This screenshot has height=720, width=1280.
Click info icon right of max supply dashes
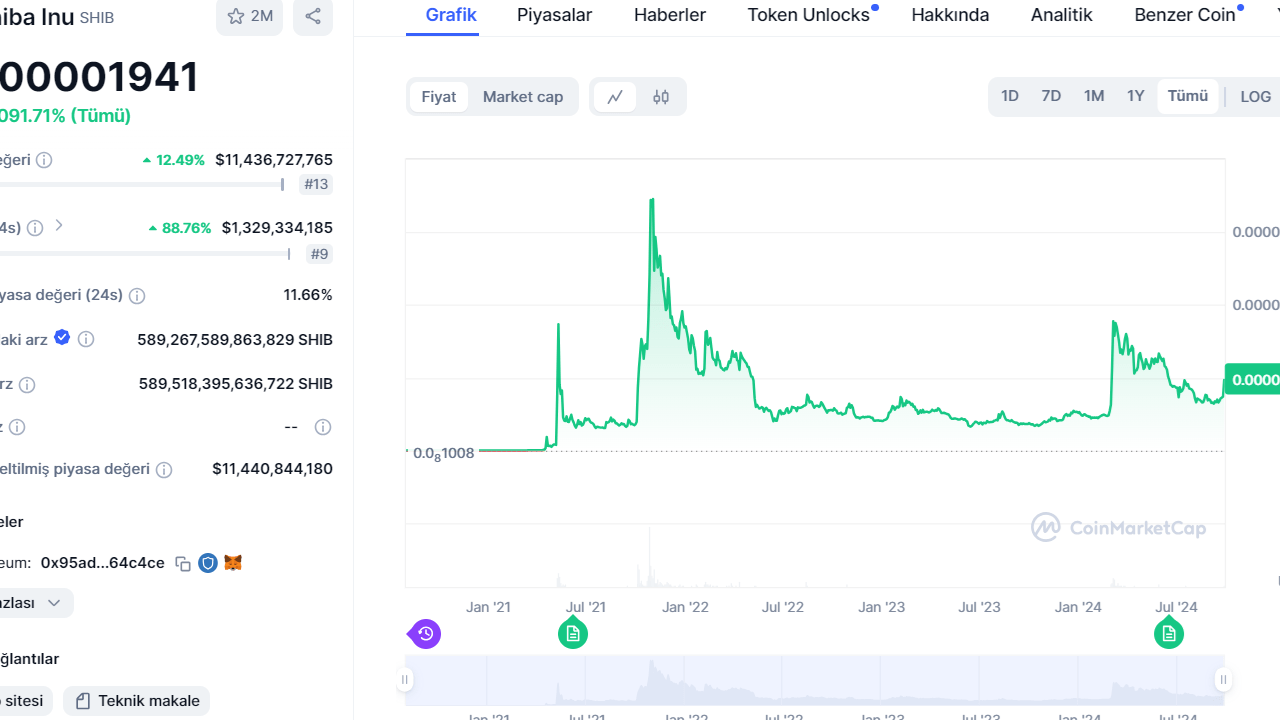(323, 427)
